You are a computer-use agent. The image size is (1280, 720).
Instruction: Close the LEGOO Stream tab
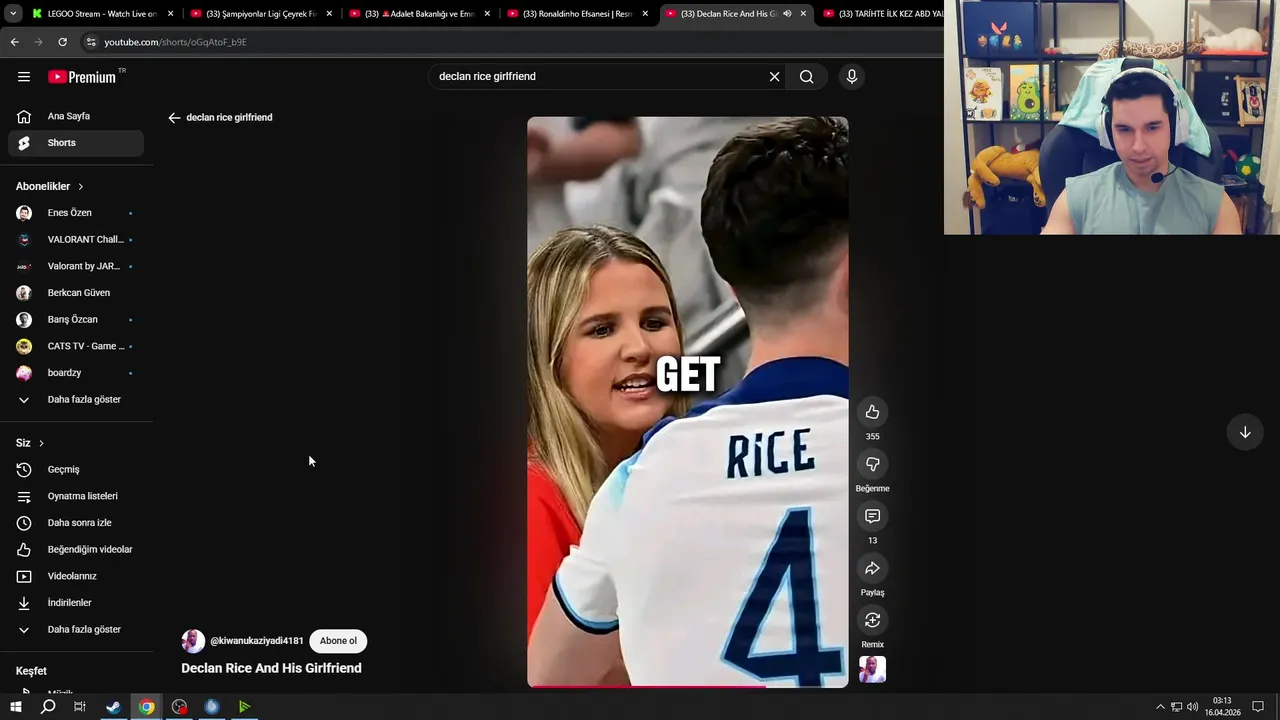pos(171,14)
